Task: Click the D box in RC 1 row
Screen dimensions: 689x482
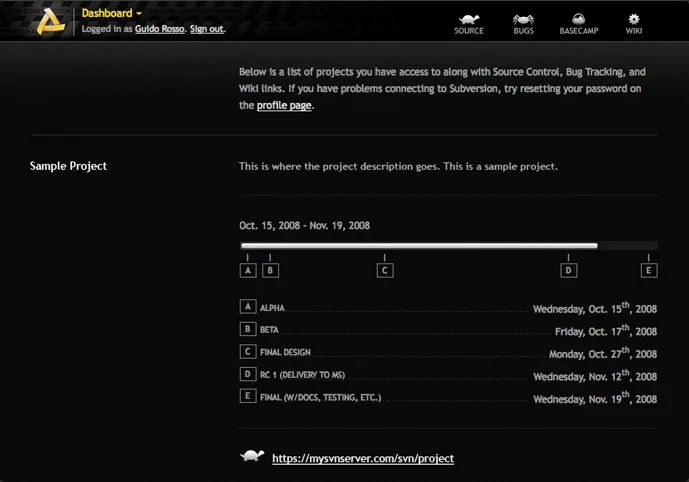Action: (x=248, y=374)
